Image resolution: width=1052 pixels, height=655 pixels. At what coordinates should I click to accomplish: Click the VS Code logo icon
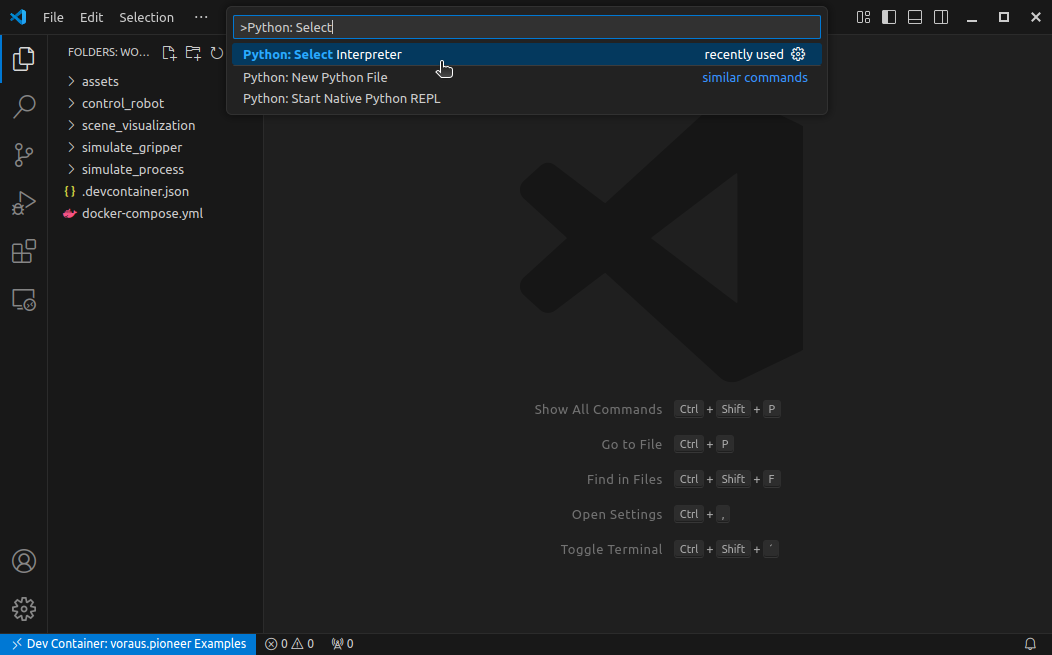coord(18,17)
